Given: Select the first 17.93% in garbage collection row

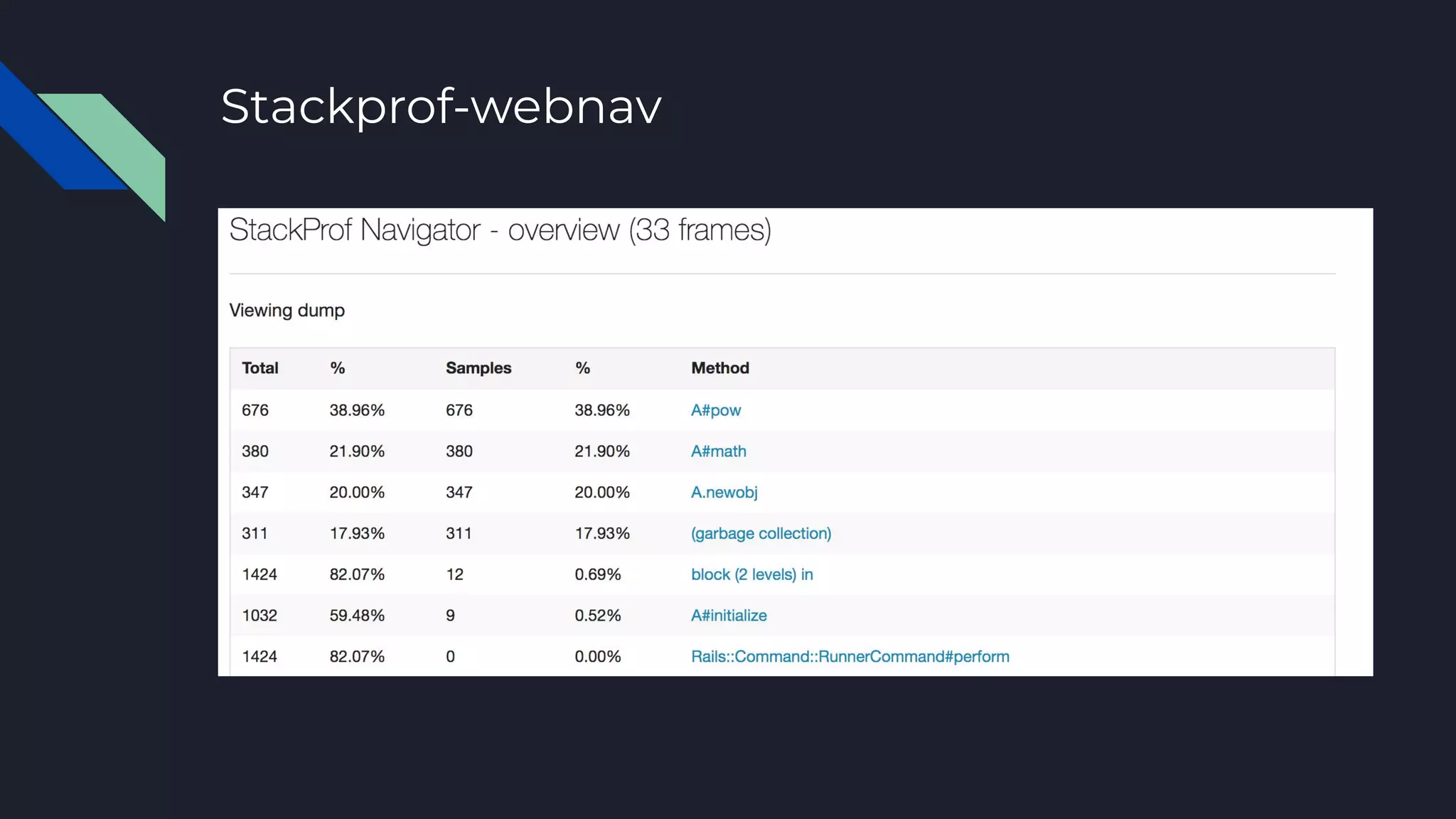Looking at the screenshot, I should pos(357,534).
